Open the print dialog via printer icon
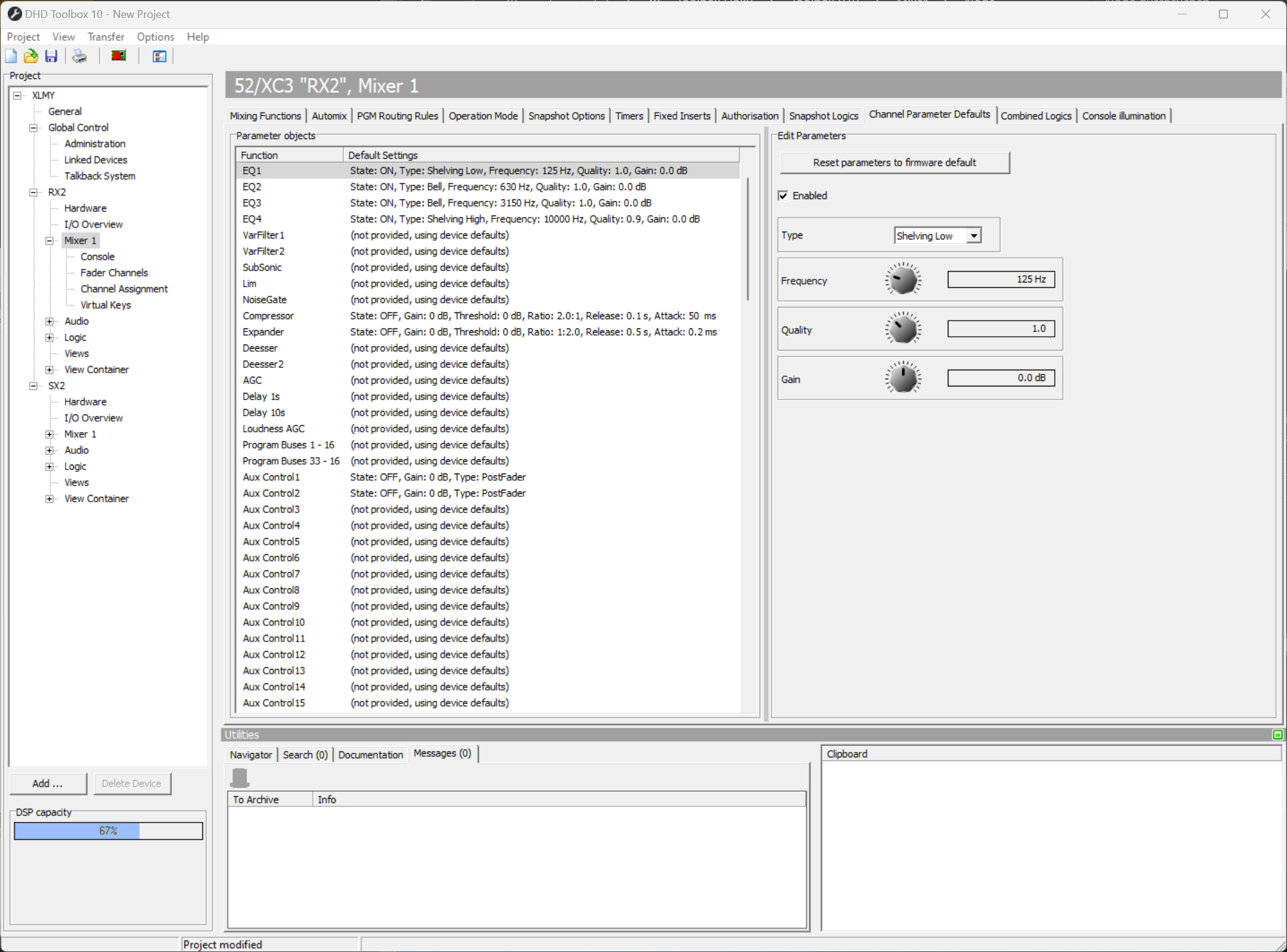Image resolution: width=1287 pixels, height=952 pixels. [x=79, y=56]
